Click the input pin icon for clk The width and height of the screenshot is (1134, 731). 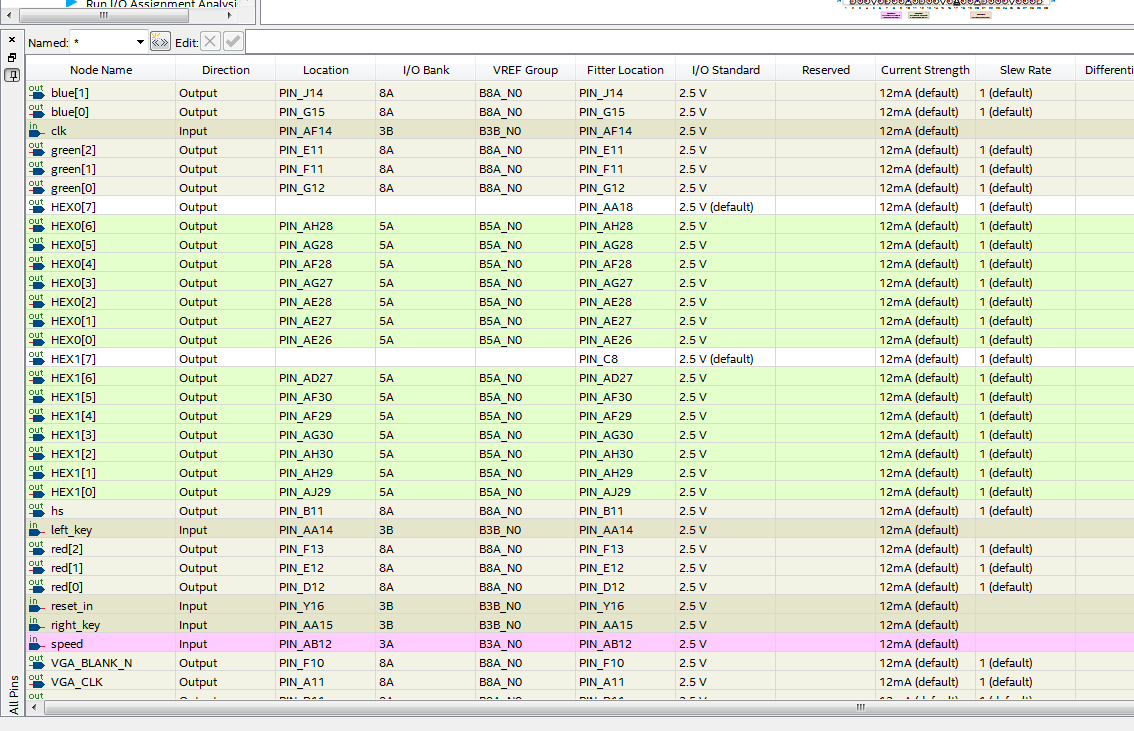click(x=37, y=131)
